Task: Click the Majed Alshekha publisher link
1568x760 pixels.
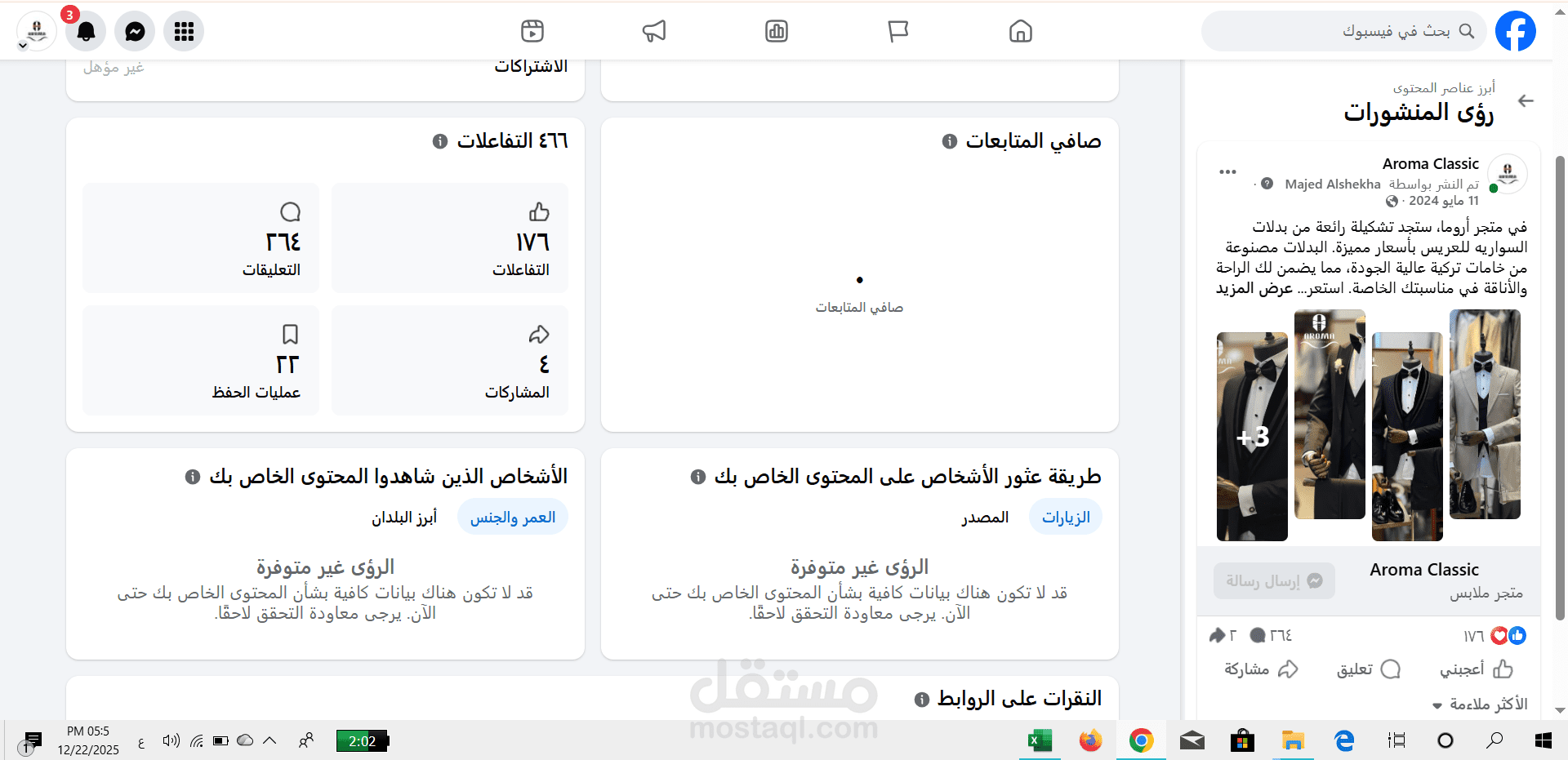Action: point(1332,184)
